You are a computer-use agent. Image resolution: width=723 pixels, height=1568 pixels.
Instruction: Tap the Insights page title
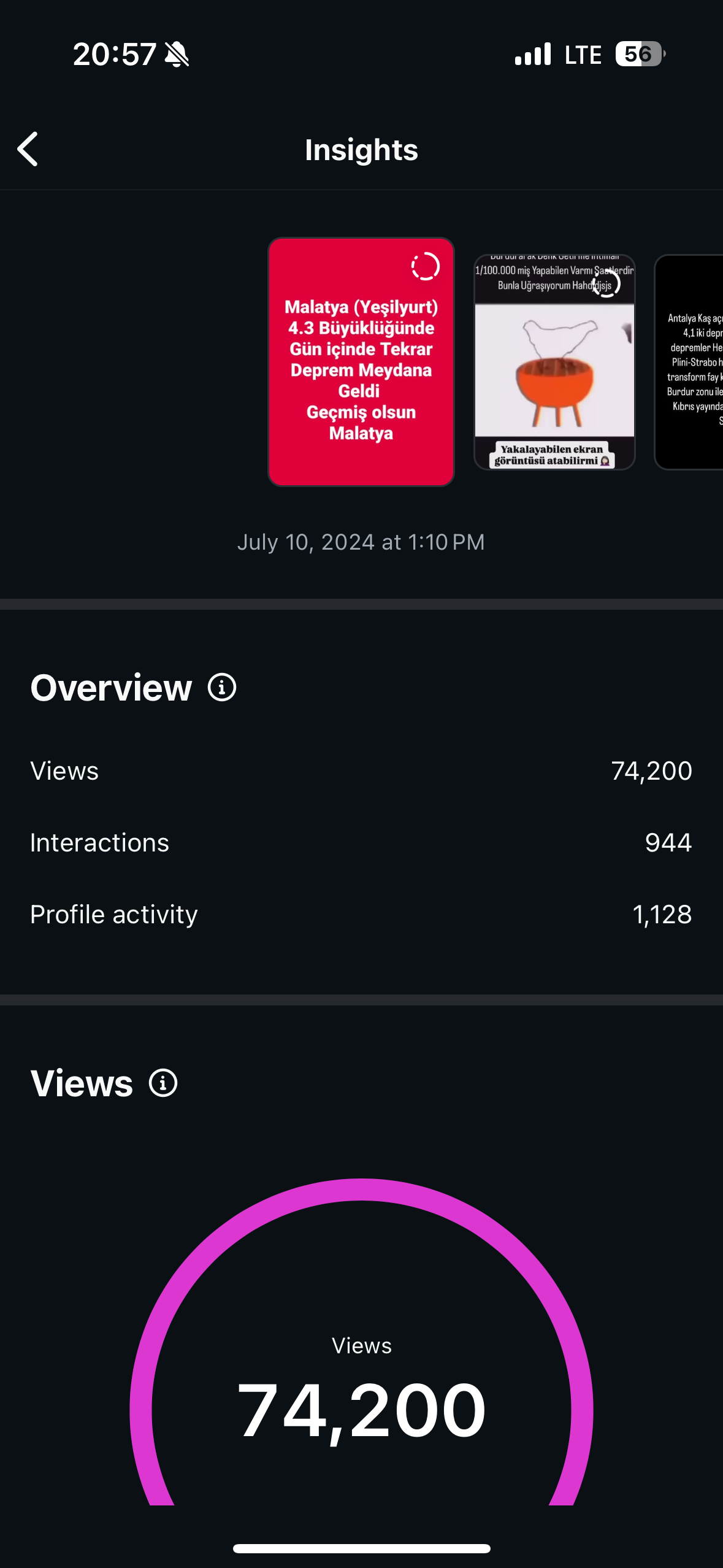click(x=361, y=150)
